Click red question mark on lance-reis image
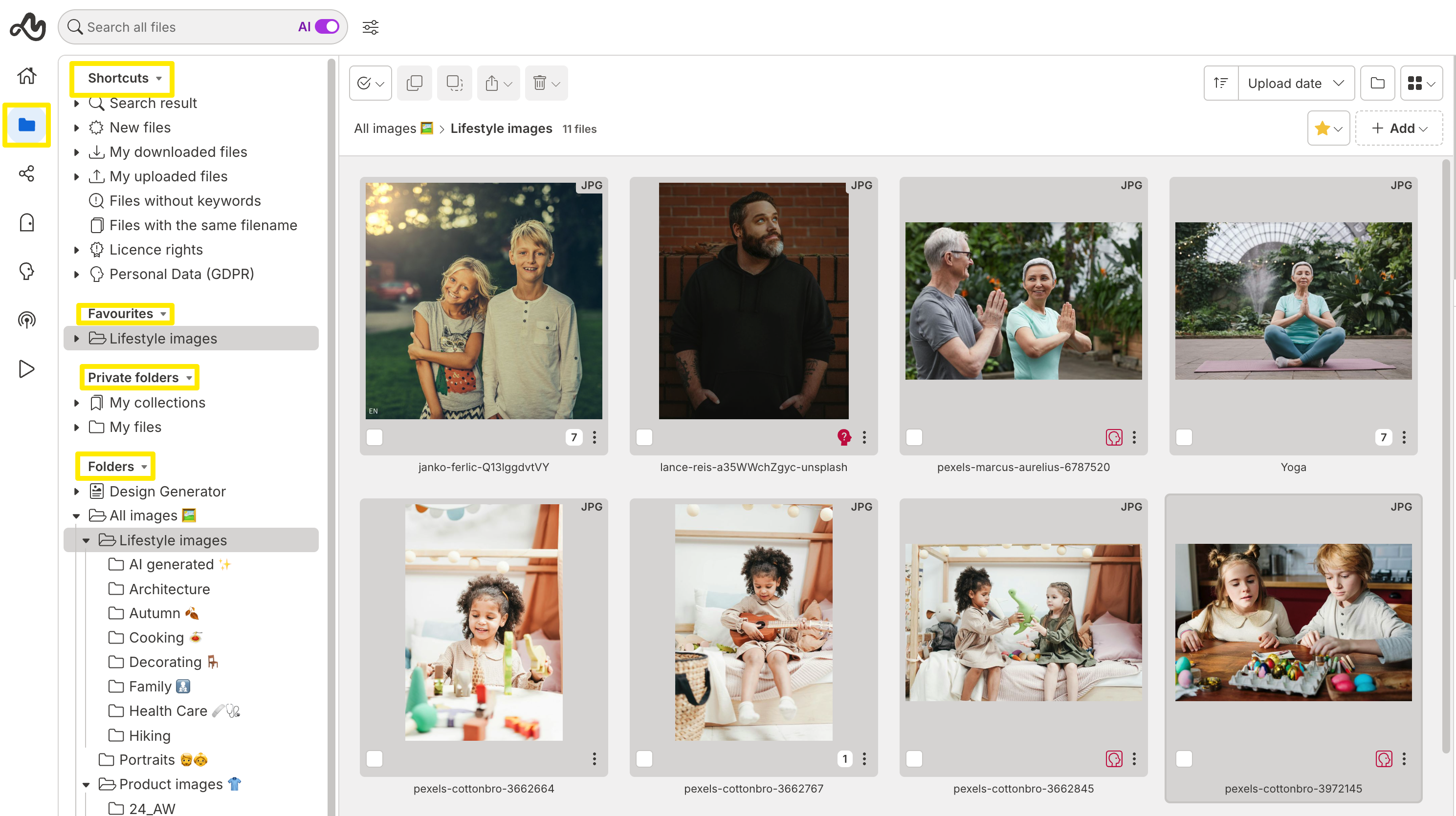This screenshot has height=816, width=1456. (843, 437)
